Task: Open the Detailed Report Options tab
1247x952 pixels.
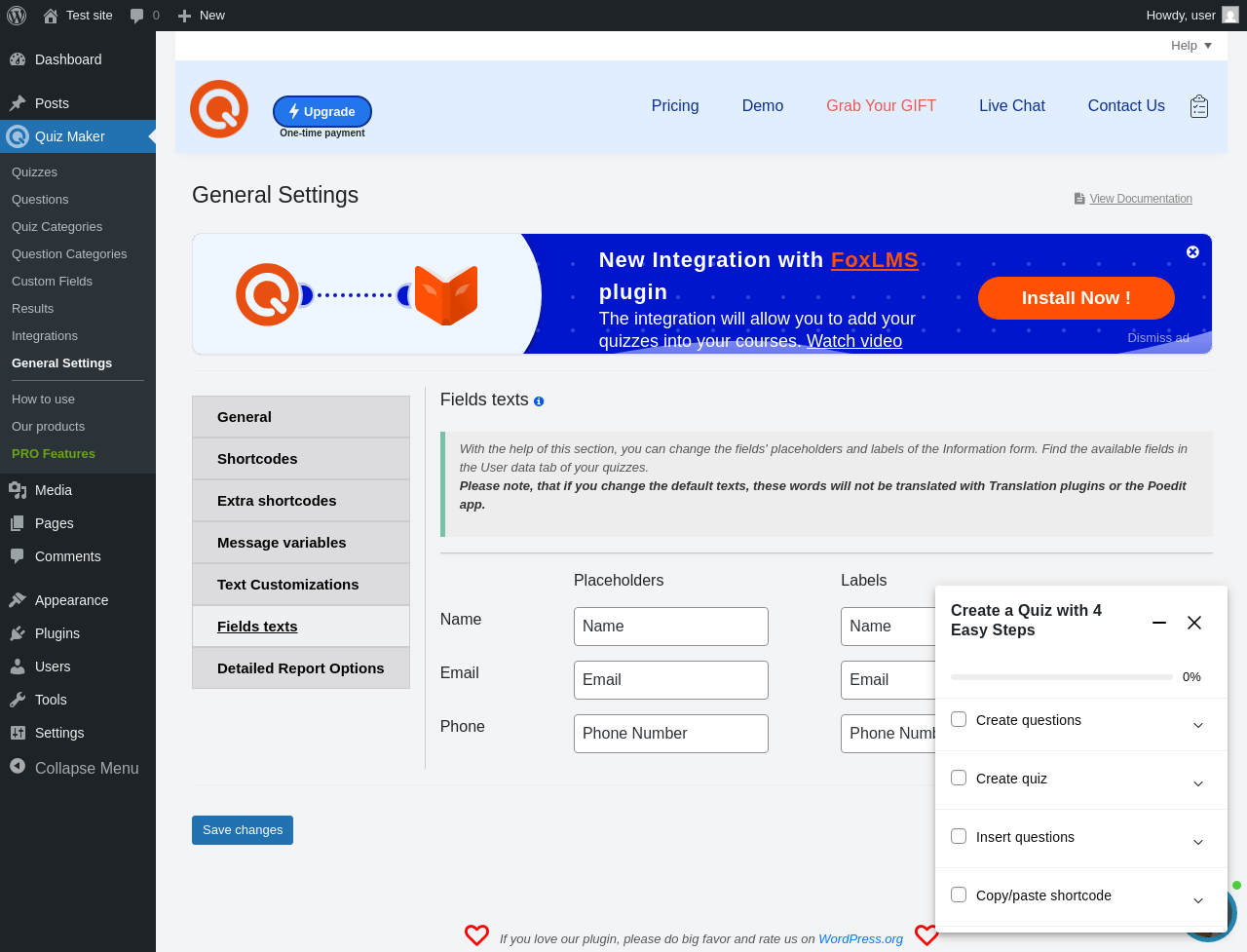Action: [301, 668]
